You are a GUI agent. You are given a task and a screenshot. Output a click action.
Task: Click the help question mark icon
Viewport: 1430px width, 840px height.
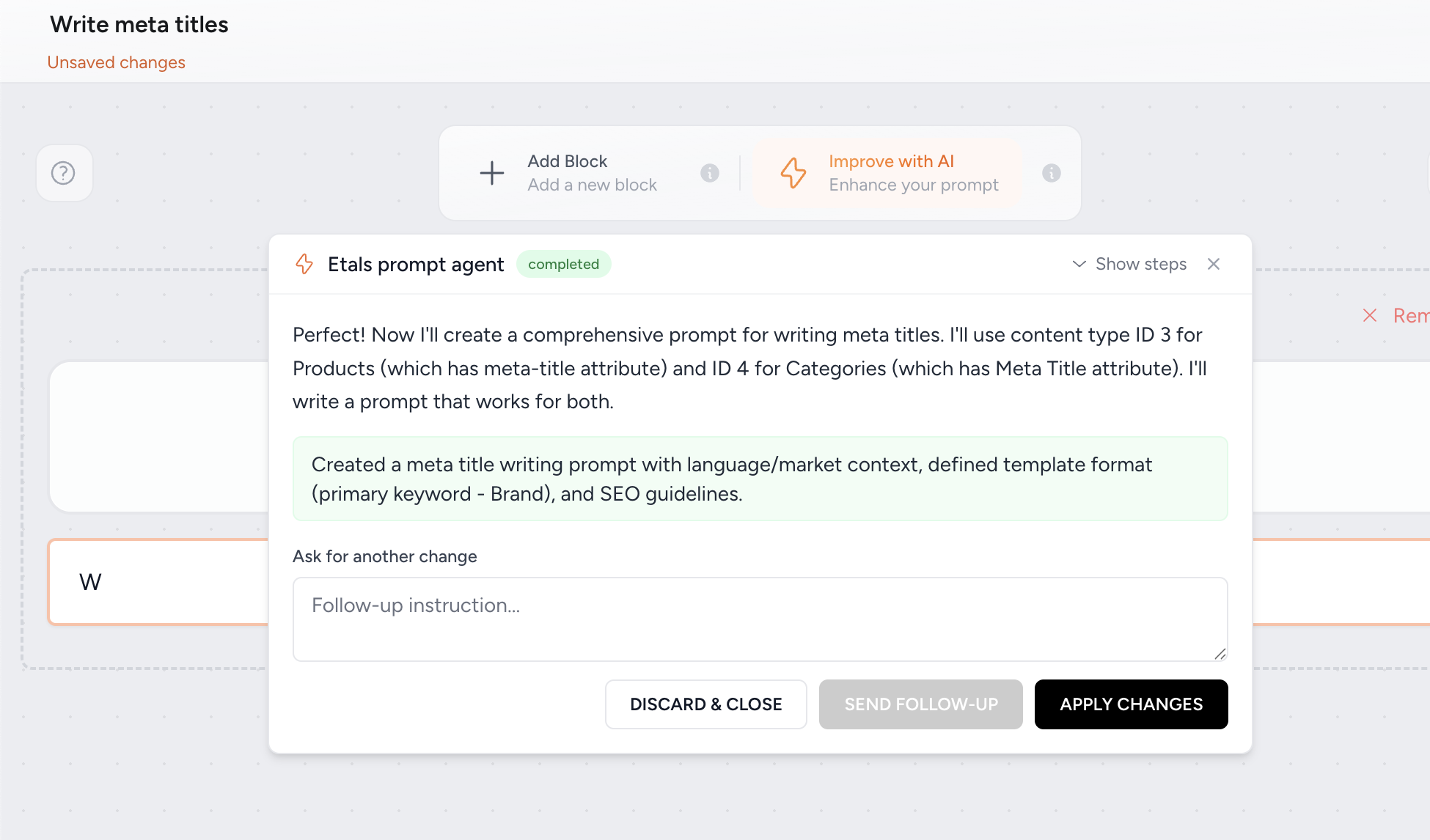pos(64,173)
